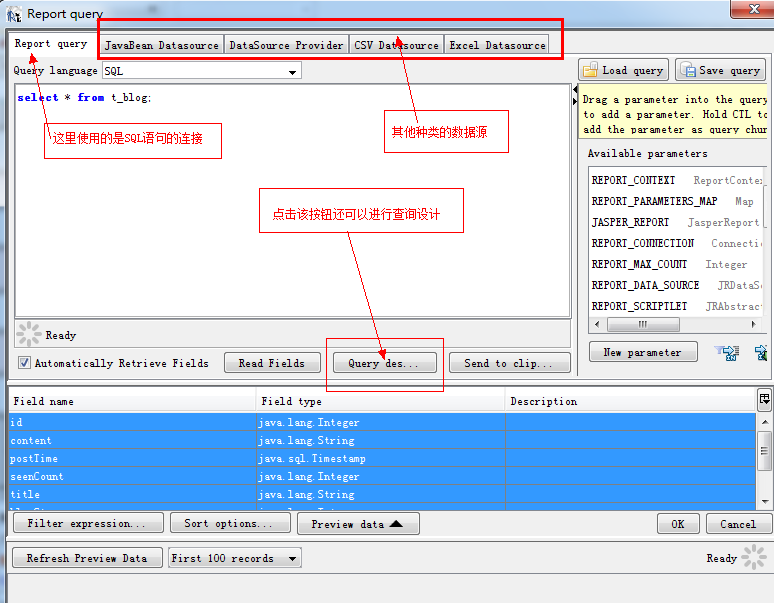Click Refresh Preview Data button

(x=87, y=558)
